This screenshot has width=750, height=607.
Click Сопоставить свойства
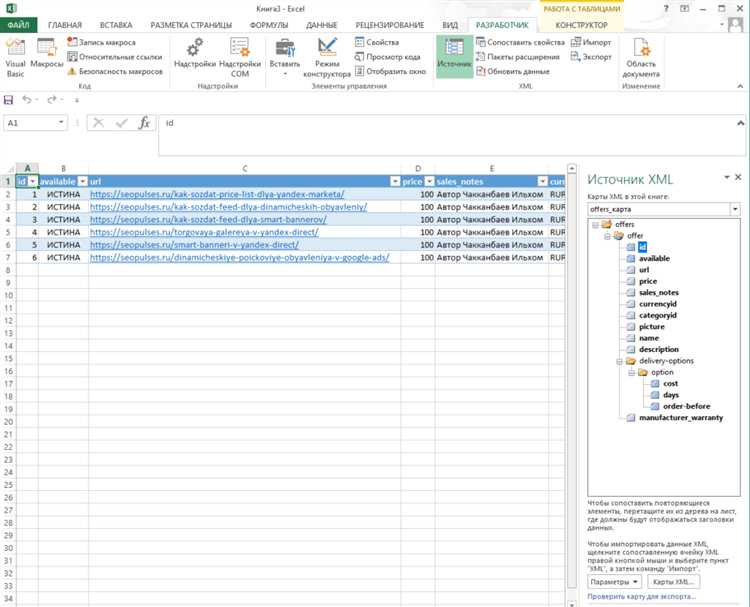click(520, 42)
